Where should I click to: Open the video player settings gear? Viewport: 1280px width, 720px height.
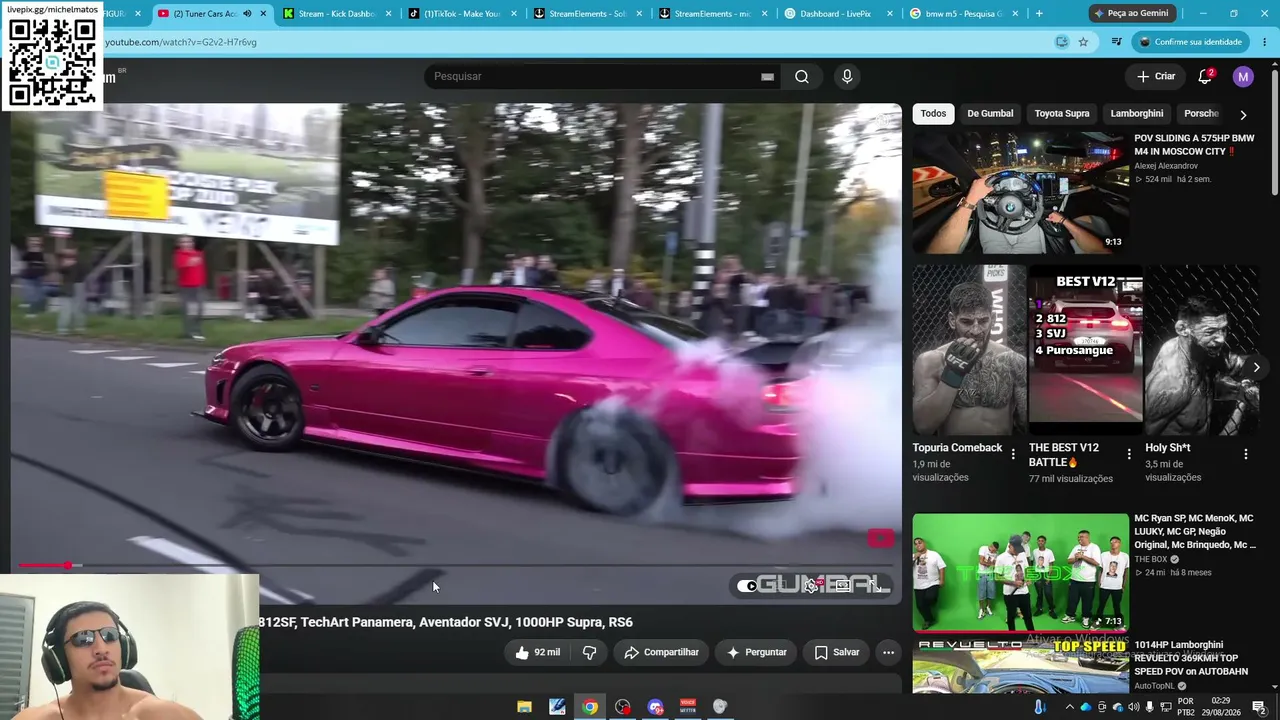coord(811,586)
